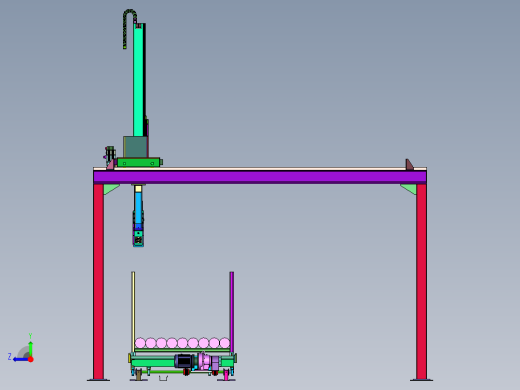Viewport: 520px width, 390px height.
Task: Select the yellow vertical post on the cart
Action: pyautogui.click(x=133, y=312)
